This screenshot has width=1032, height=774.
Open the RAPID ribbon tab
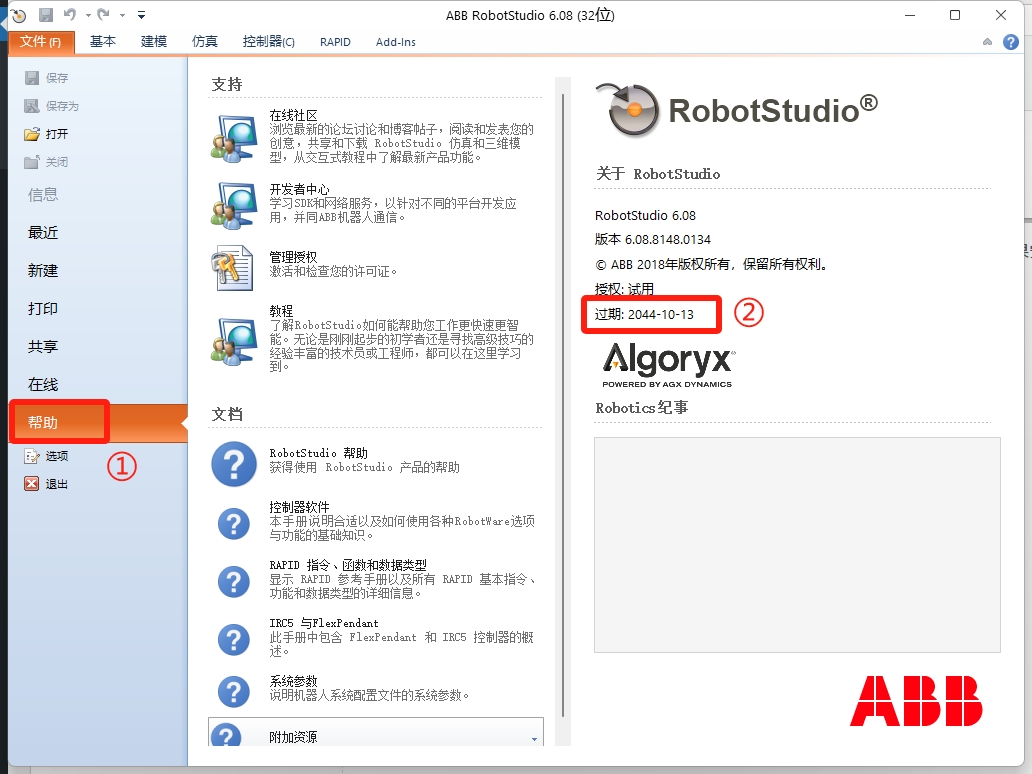pyautogui.click(x=335, y=42)
